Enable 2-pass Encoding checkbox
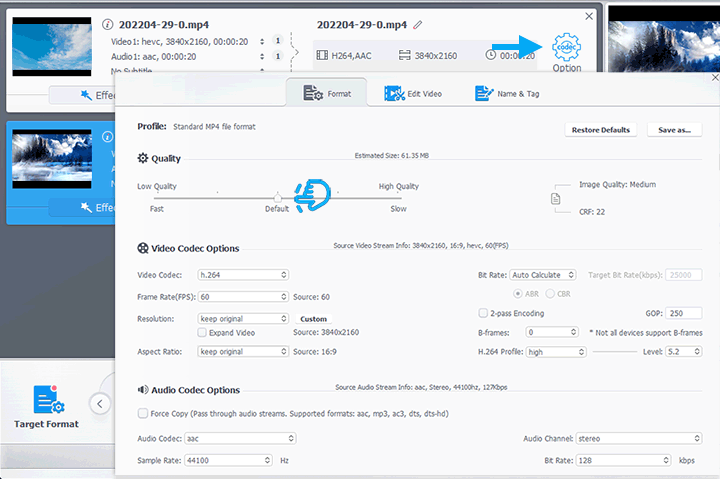This screenshot has width=720, height=479. (x=483, y=313)
